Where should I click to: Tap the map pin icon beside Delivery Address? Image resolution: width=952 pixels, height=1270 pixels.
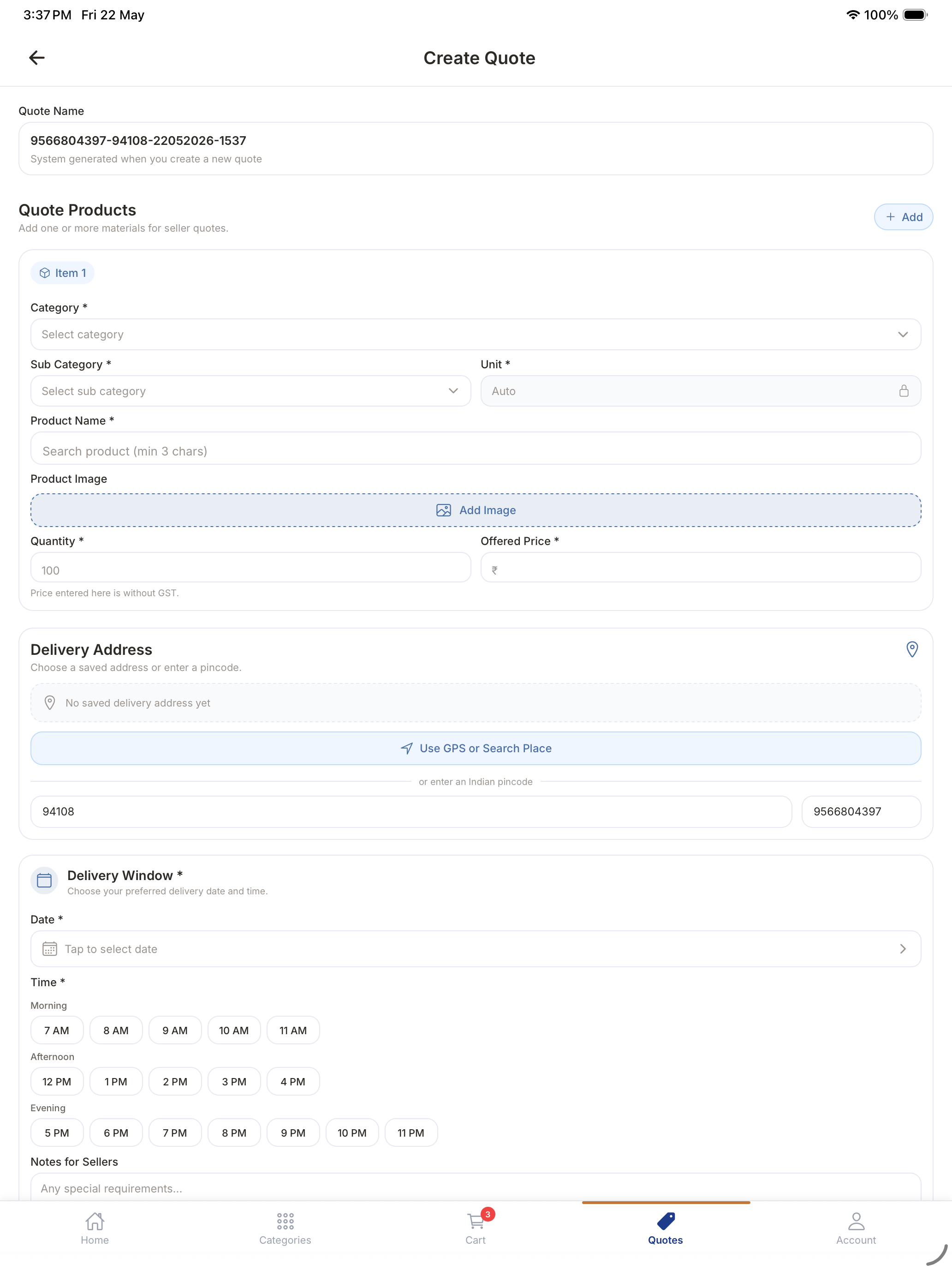[x=911, y=649]
